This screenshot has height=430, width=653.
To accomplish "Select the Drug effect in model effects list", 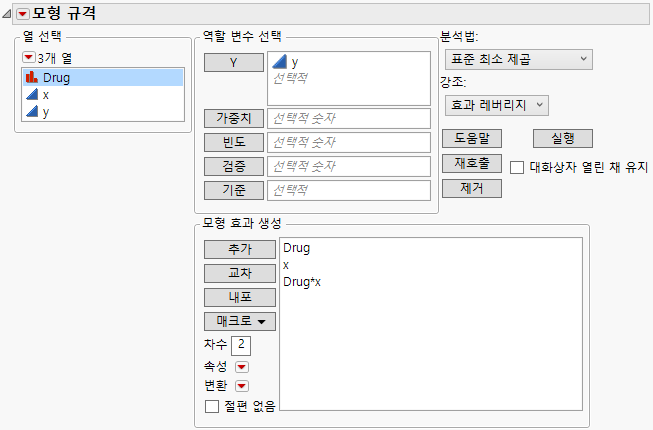I will (297, 248).
